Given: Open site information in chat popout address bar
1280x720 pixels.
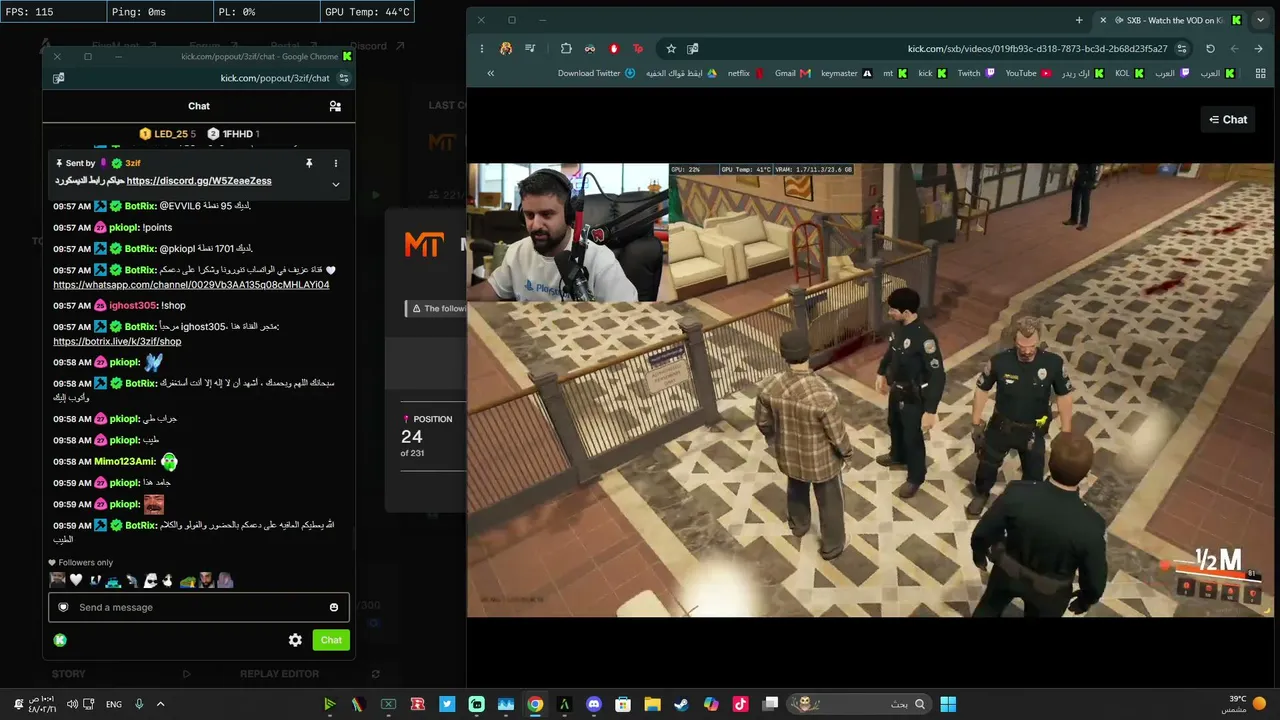Looking at the screenshot, I should coord(344,78).
